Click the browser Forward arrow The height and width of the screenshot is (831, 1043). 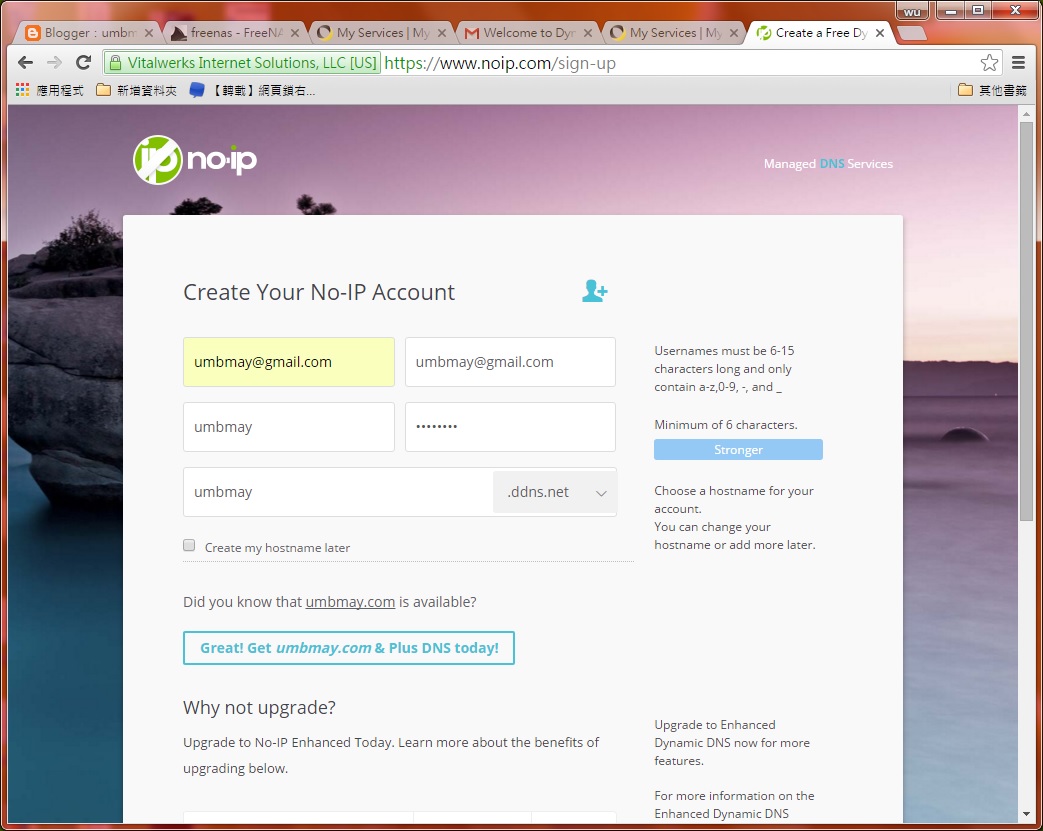click(x=55, y=63)
